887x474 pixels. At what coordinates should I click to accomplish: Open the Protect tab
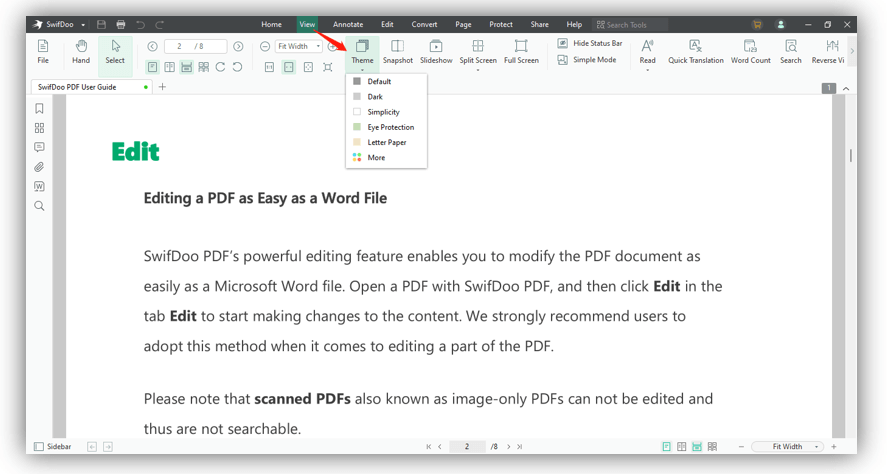point(501,24)
